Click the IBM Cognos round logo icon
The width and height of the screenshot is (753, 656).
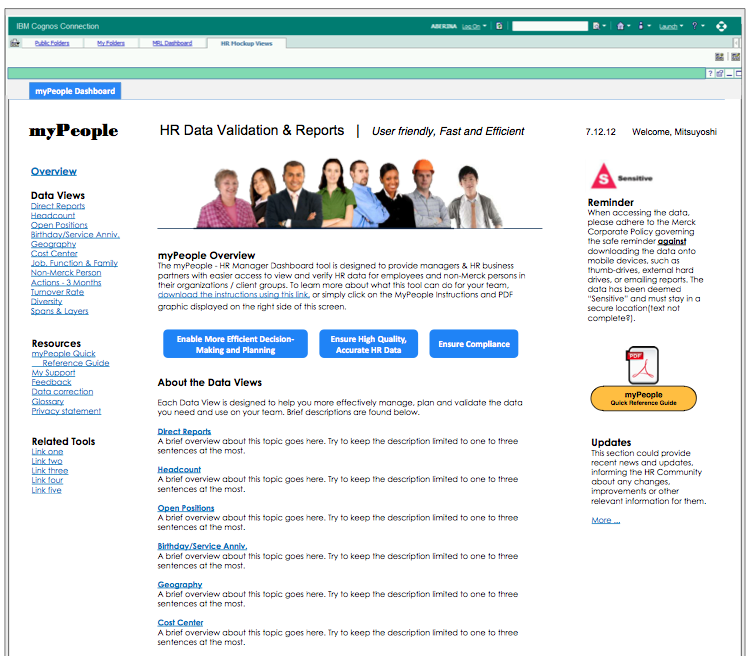pos(721,26)
